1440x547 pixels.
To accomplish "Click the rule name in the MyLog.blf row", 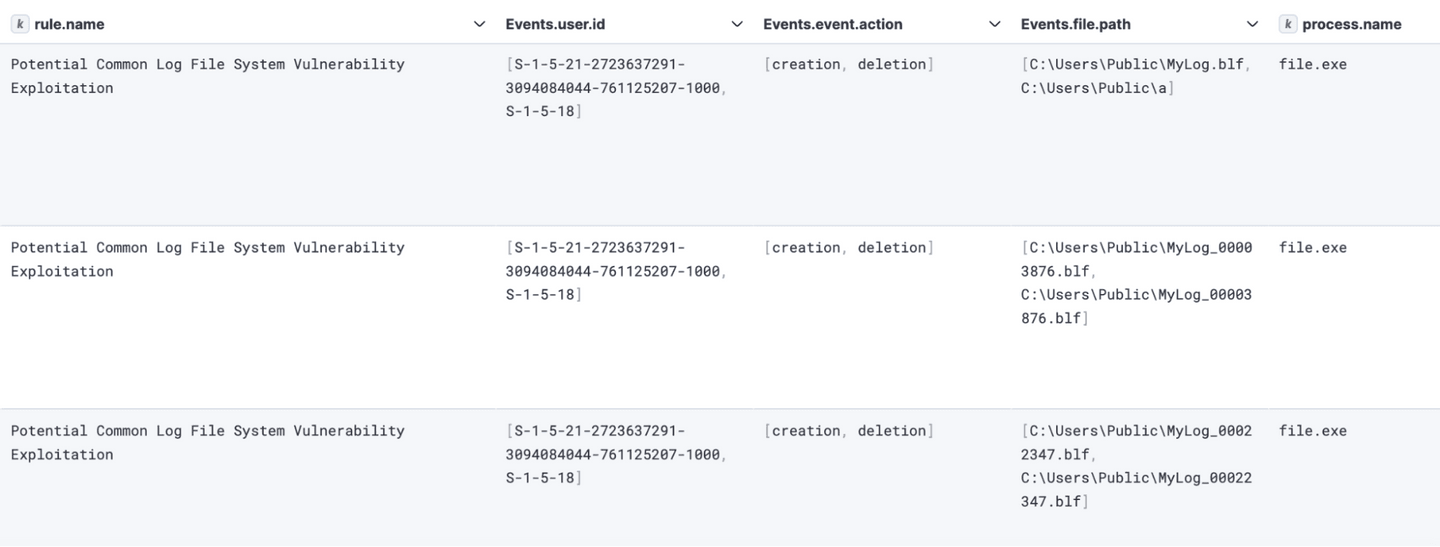I will pos(207,76).
